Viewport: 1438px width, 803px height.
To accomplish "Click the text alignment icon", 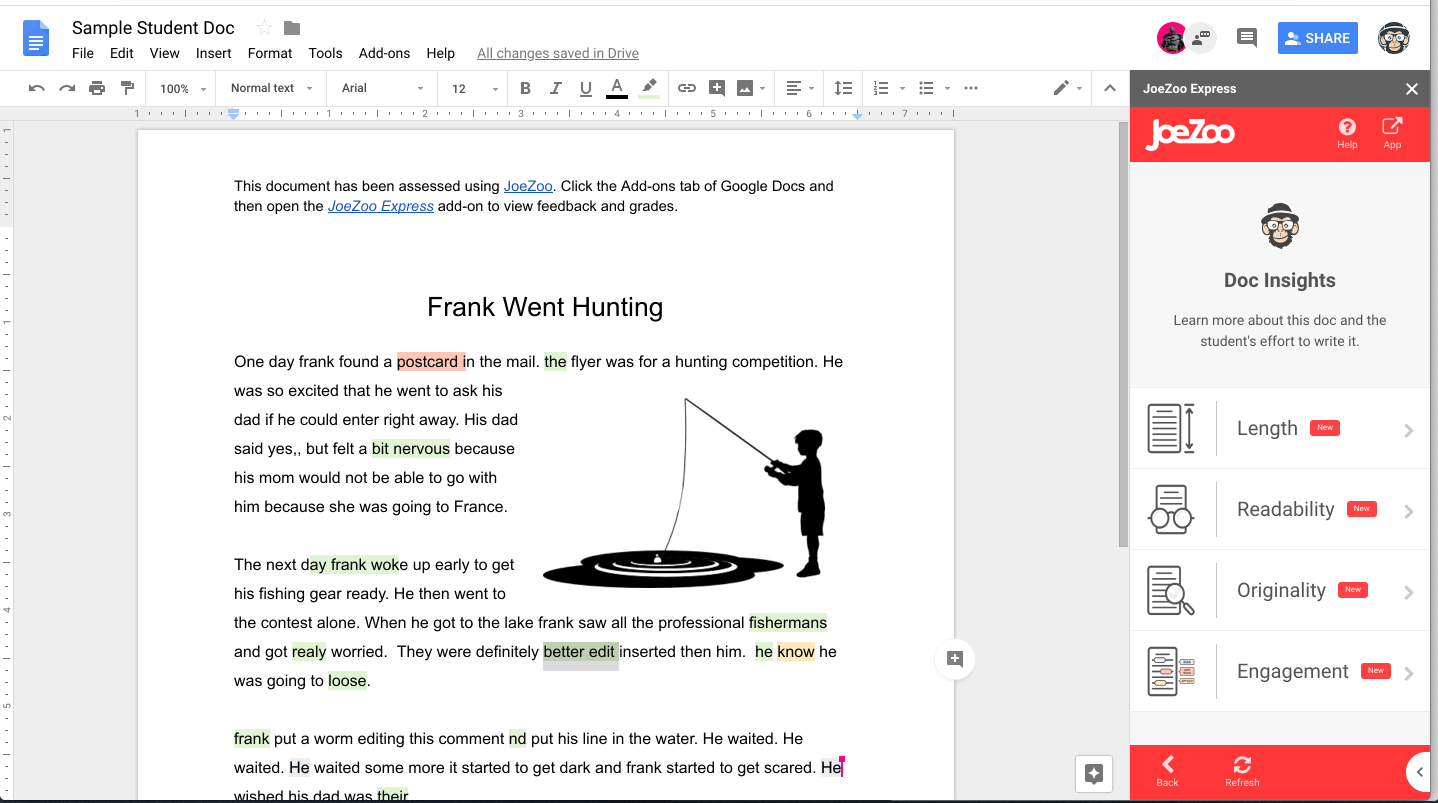I will (793, 88).
